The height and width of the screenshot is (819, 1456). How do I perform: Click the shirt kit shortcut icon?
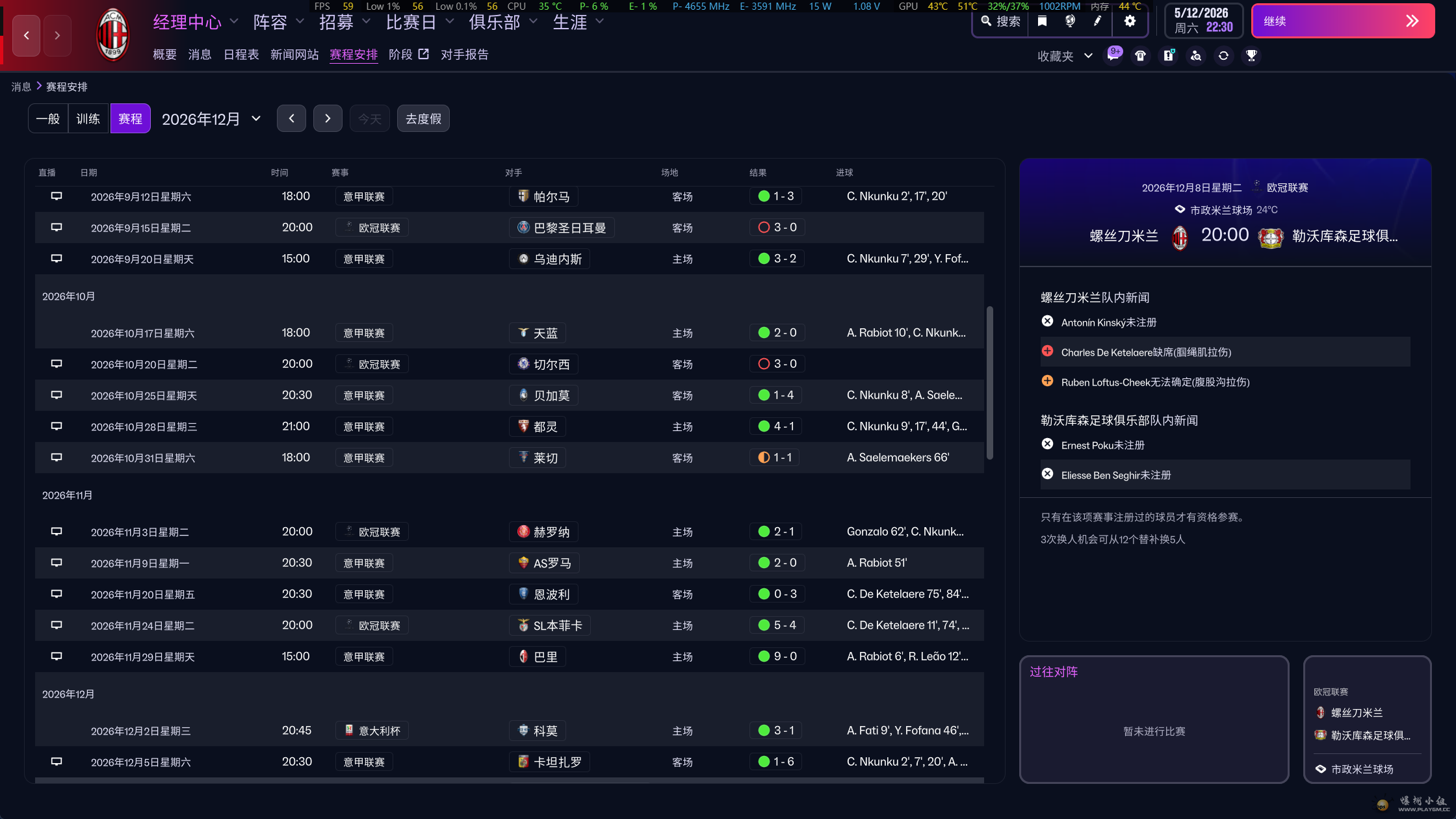[x=1141, y=56]
